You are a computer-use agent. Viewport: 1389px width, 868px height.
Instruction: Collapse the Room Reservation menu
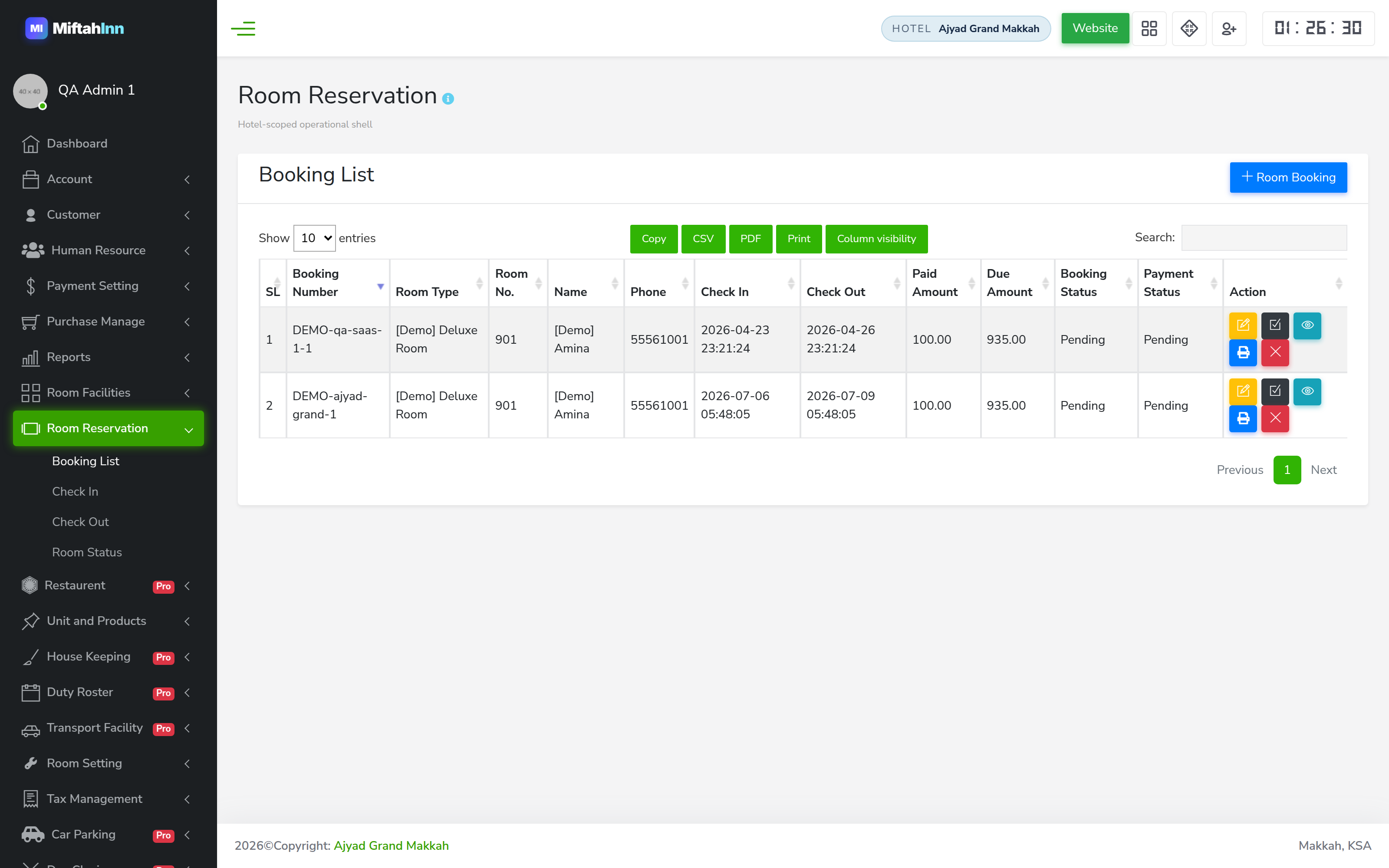tap(109, 428)
